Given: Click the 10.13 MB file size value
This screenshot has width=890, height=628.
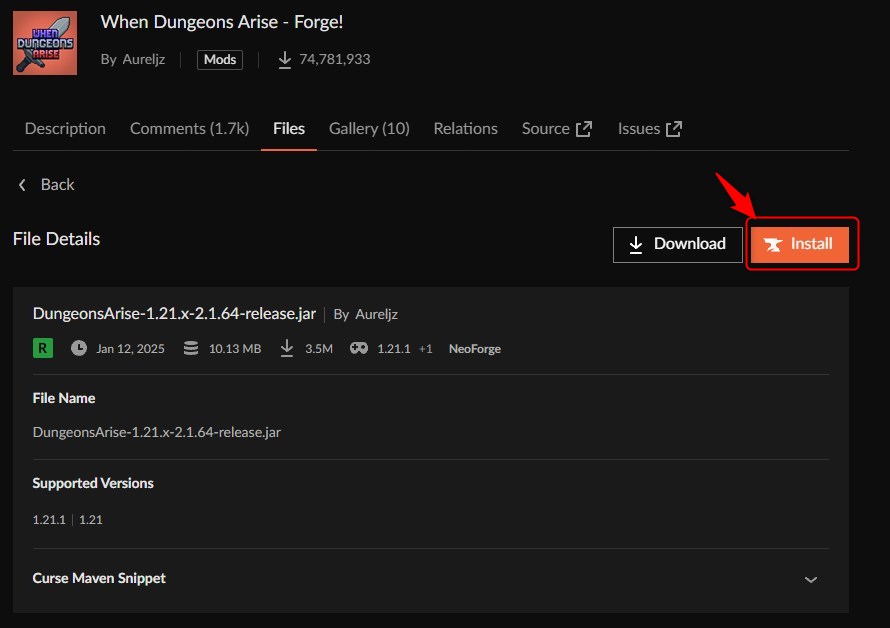Looking at the screenshot, I should pos(235,349).
